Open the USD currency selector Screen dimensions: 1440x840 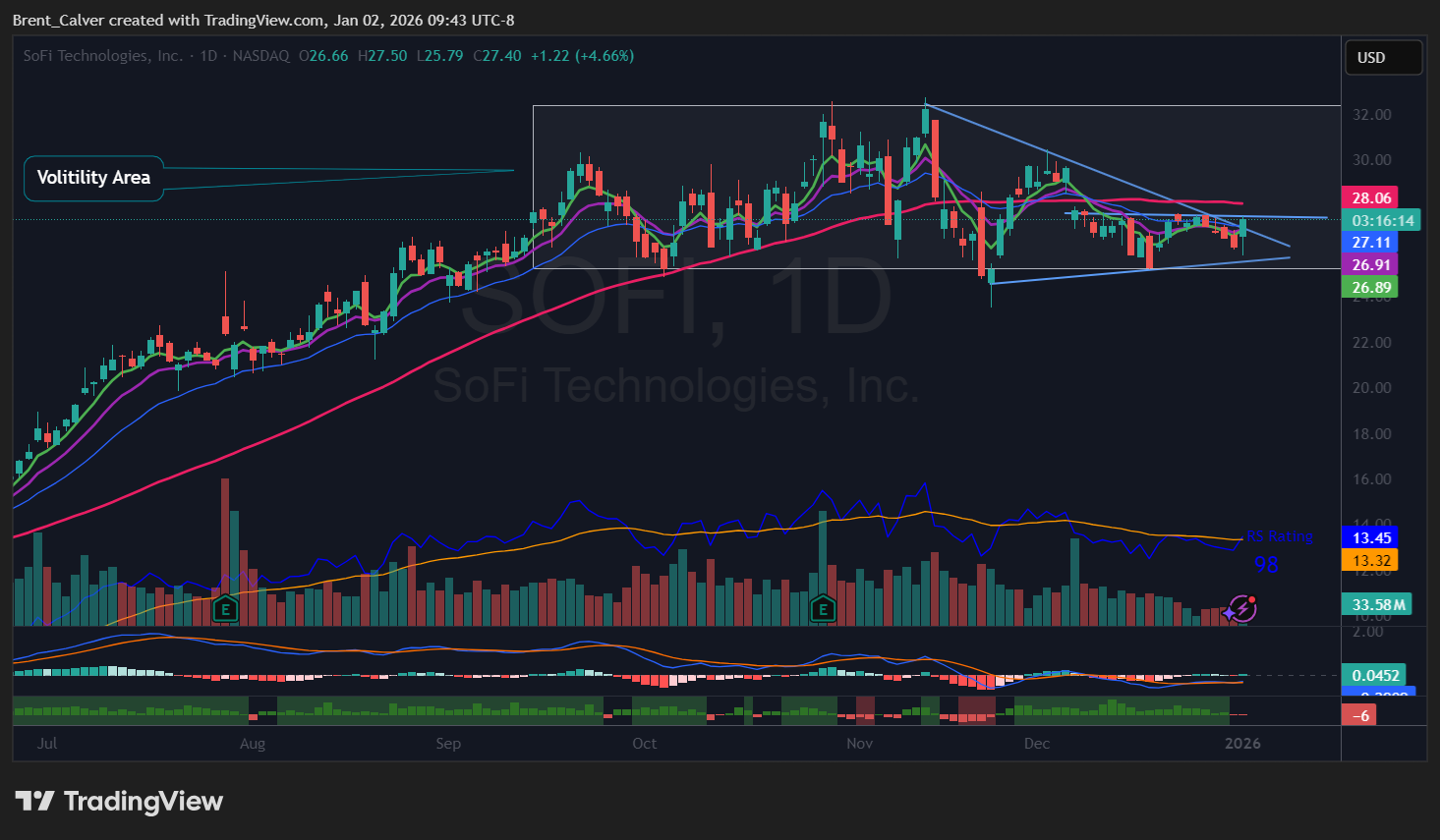click(x=1383, y=58)
